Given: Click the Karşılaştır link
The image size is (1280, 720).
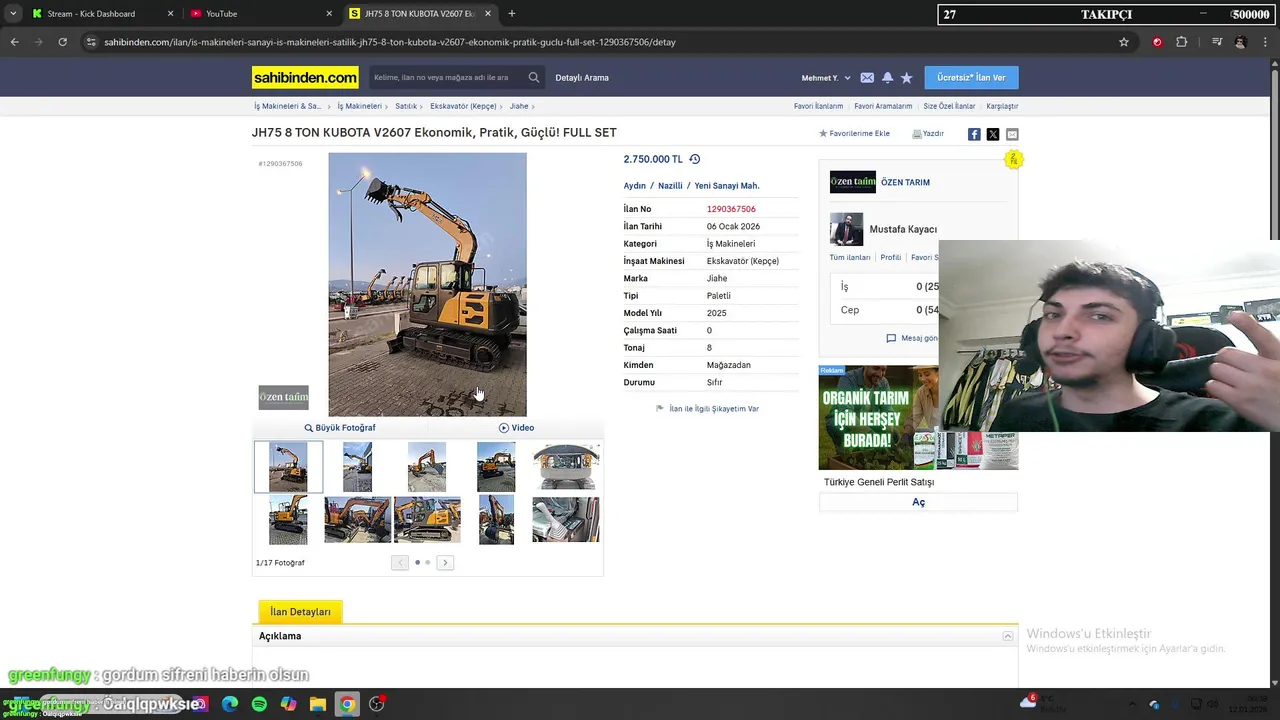Looking at the screenshot, I should point(1002,106).
